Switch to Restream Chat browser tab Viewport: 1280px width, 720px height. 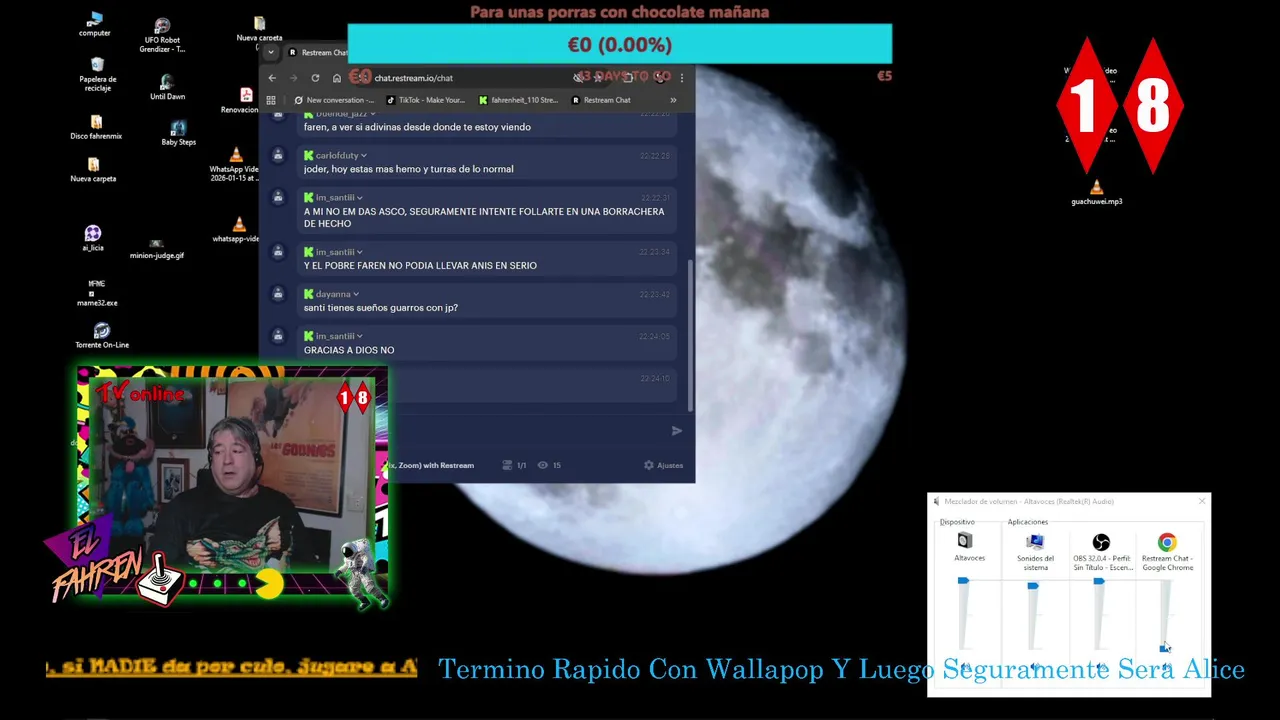[318, 52]
